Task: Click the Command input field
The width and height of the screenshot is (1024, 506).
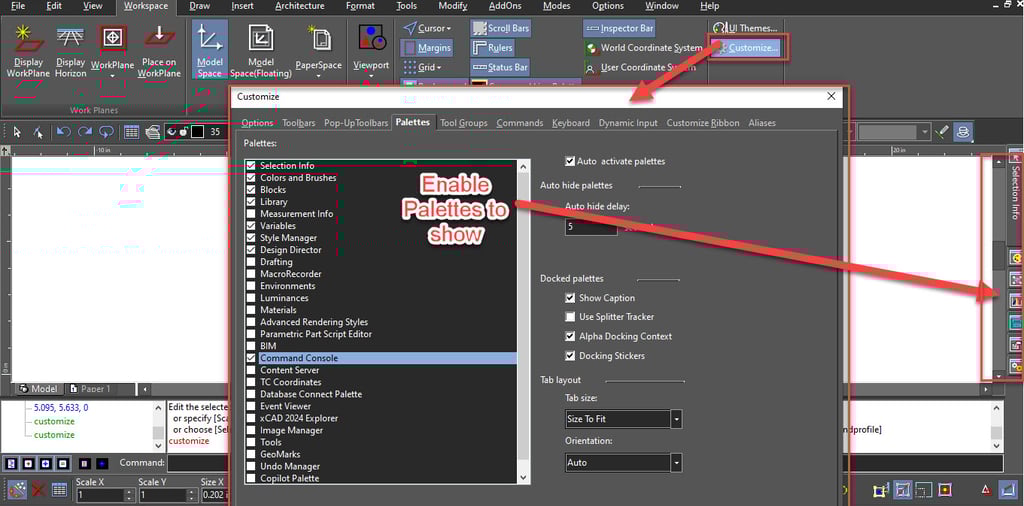Action: [x=585, y=464]
